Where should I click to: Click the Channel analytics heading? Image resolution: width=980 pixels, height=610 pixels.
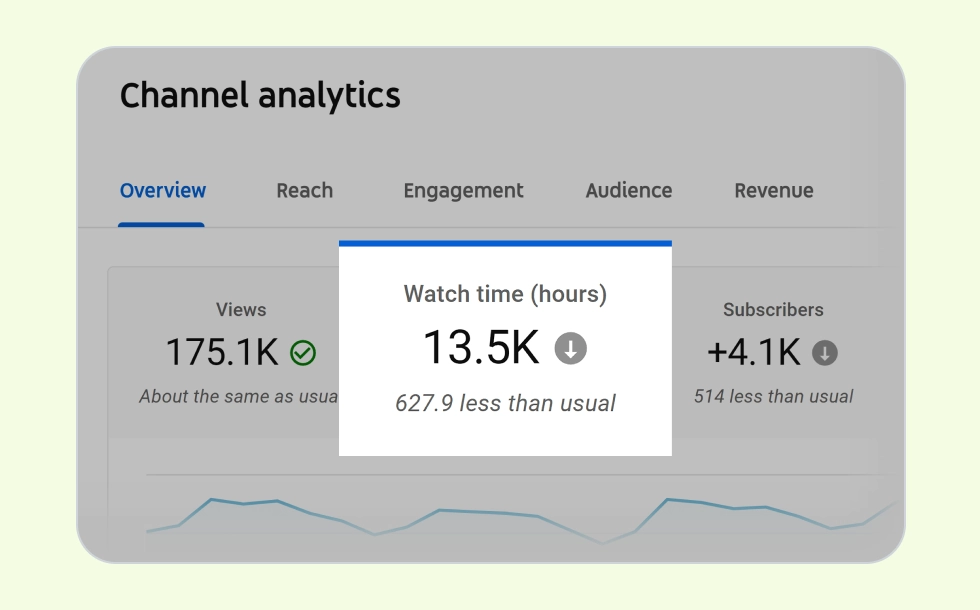pos(260,96)
